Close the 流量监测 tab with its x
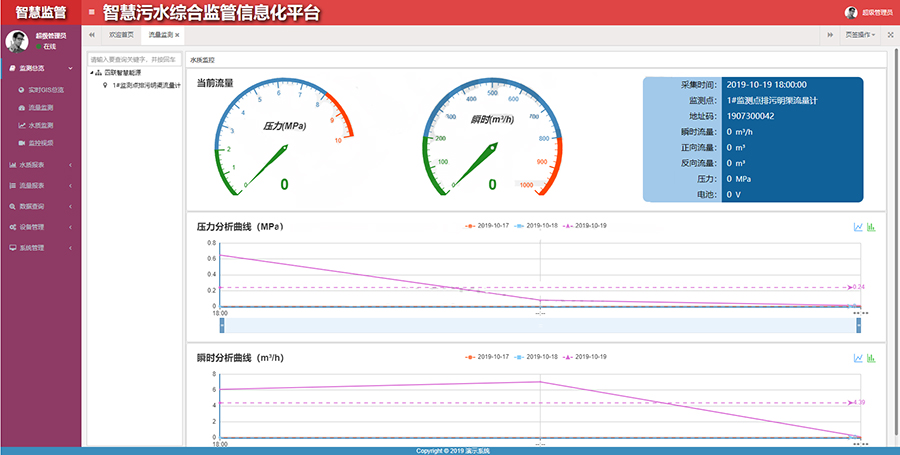The image size is (900, 455). (x=177, y=35)
